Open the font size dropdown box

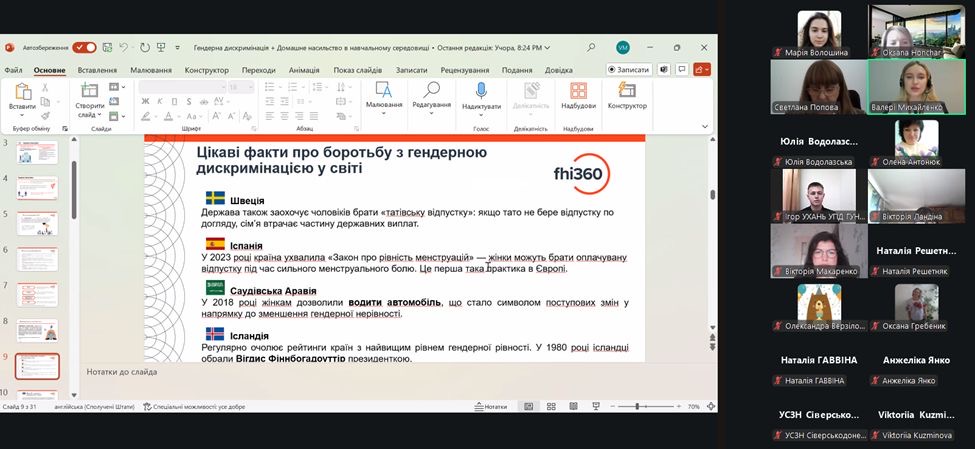(x=241, y=87)
